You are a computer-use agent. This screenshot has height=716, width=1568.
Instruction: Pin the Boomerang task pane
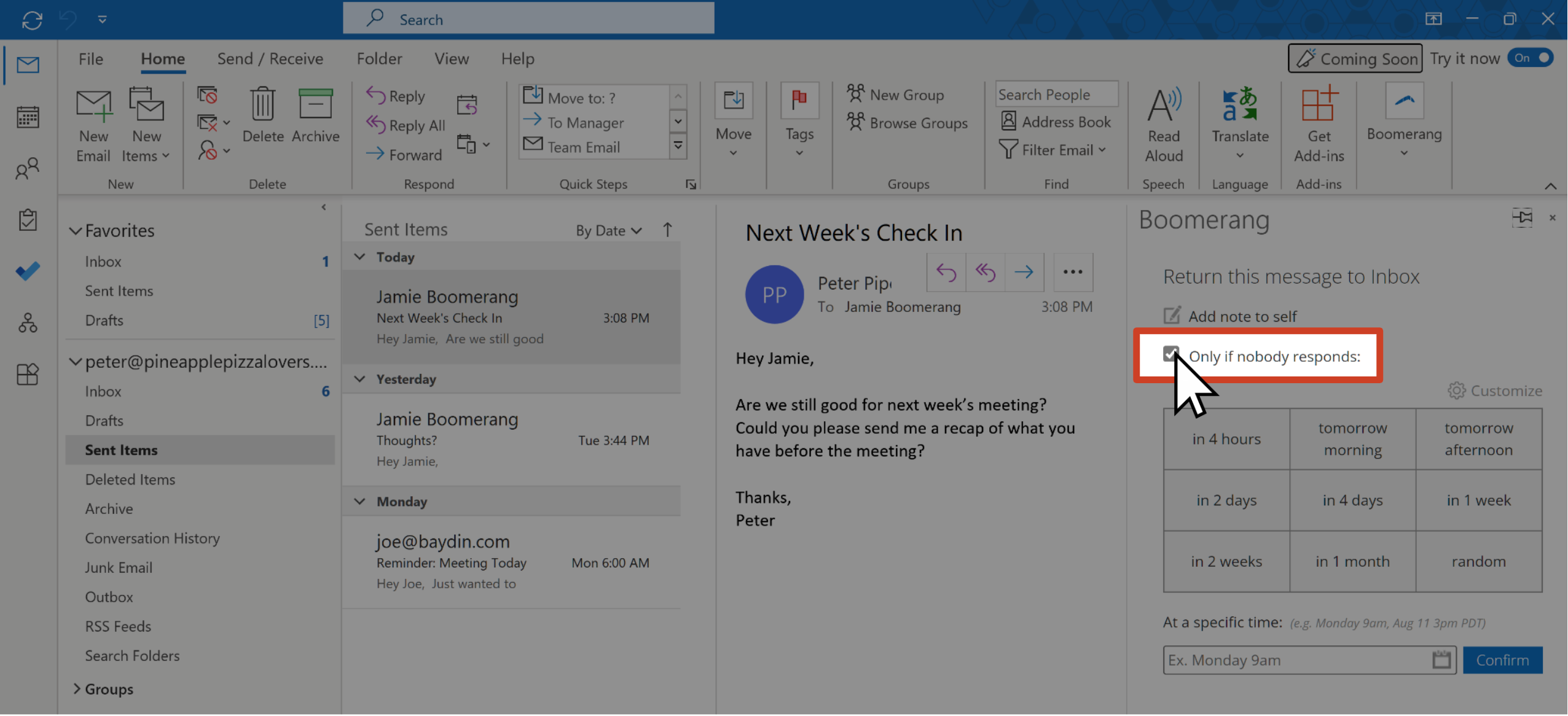tap(1522, 217)
